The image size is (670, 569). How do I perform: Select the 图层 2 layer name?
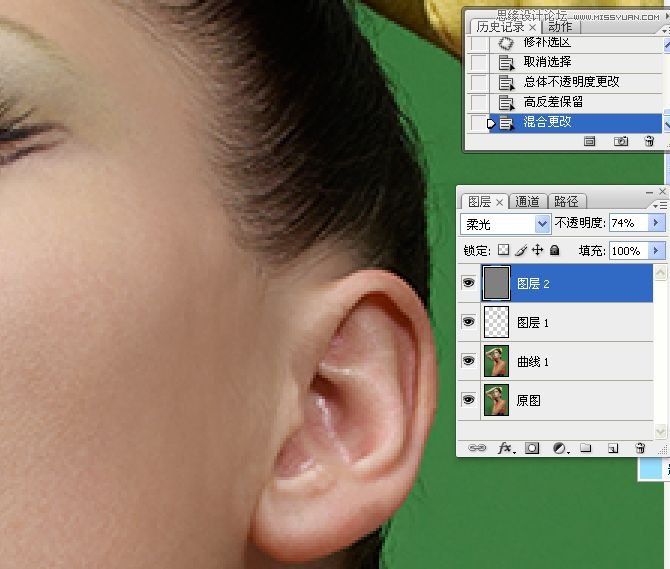point(533,284)
